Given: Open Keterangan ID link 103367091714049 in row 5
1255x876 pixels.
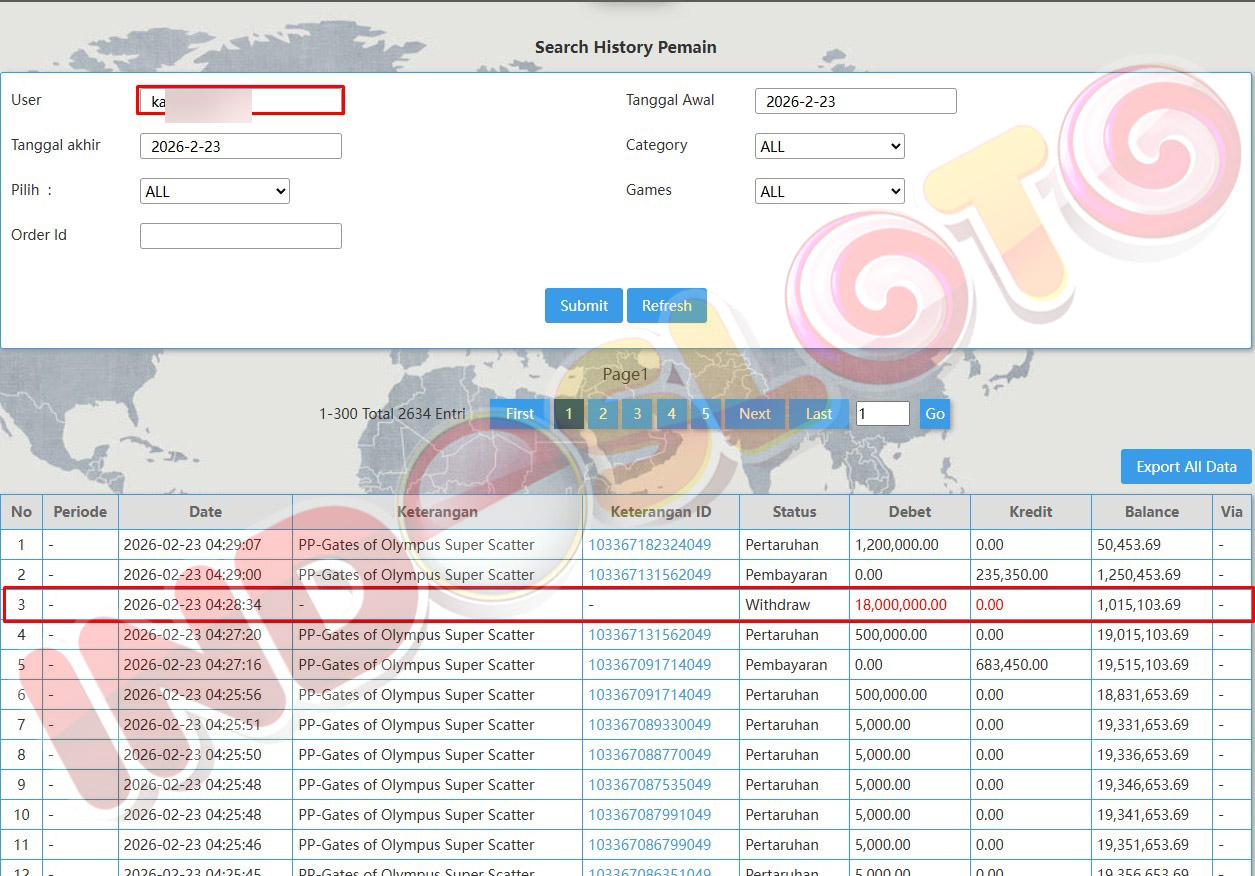Looking at the screenshot, I should click(649, 665).
